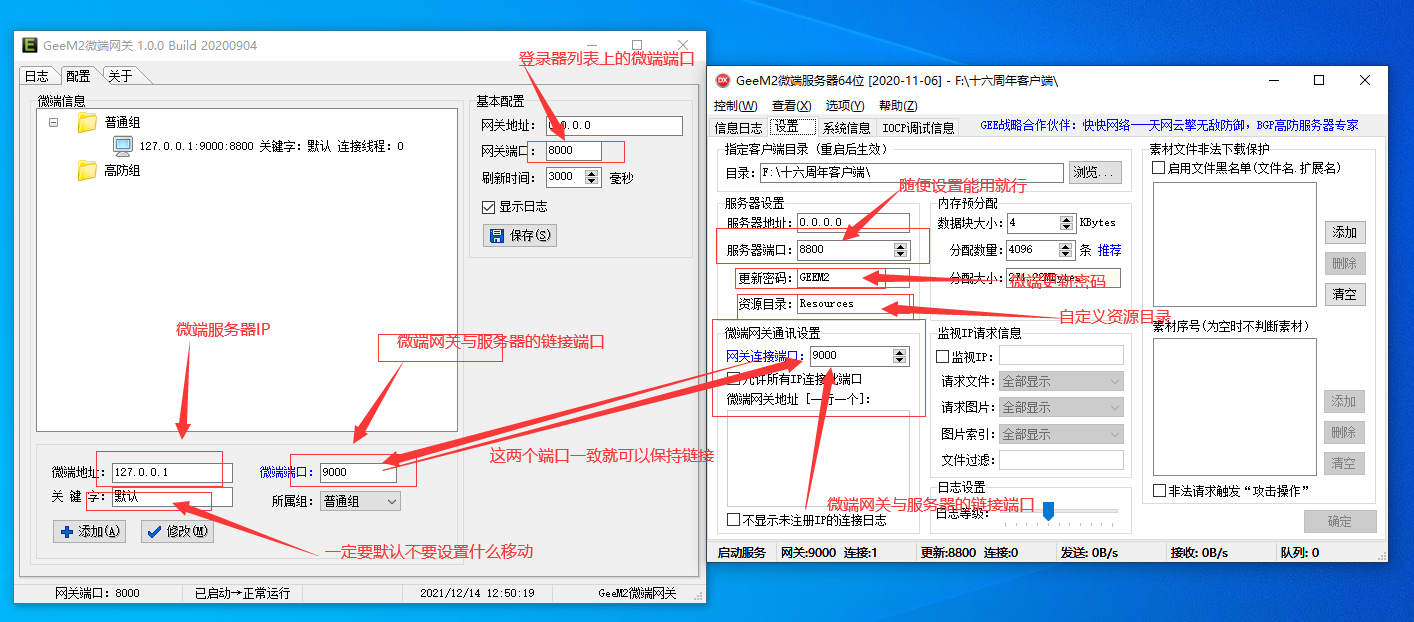1414x622 pixels.
Task: Click the 浏览... browse button
Action: click(1095, 172)
